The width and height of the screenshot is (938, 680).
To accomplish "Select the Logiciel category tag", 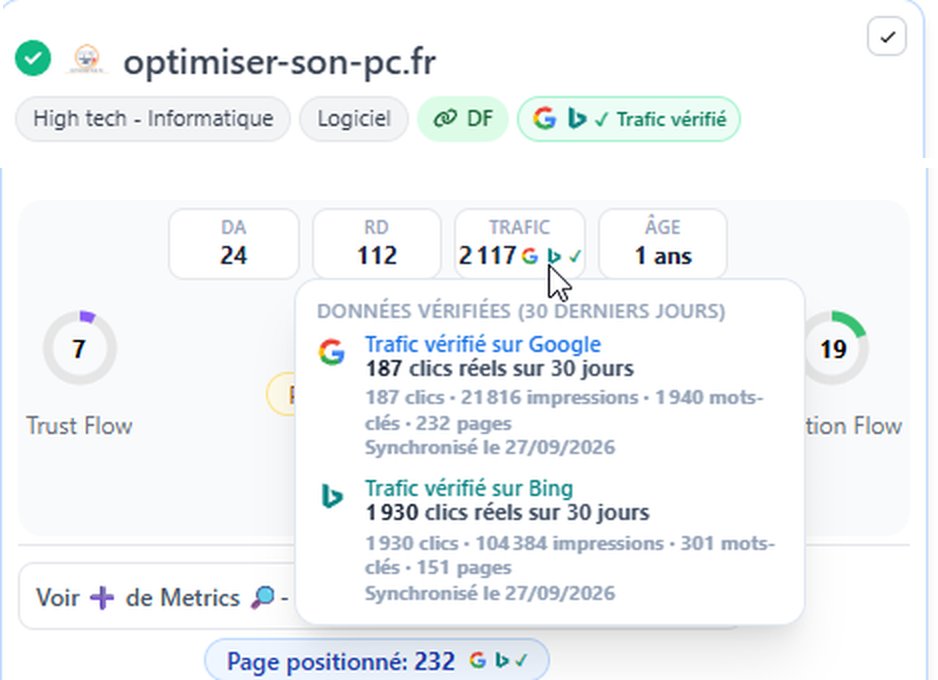I will pos(354,118).
